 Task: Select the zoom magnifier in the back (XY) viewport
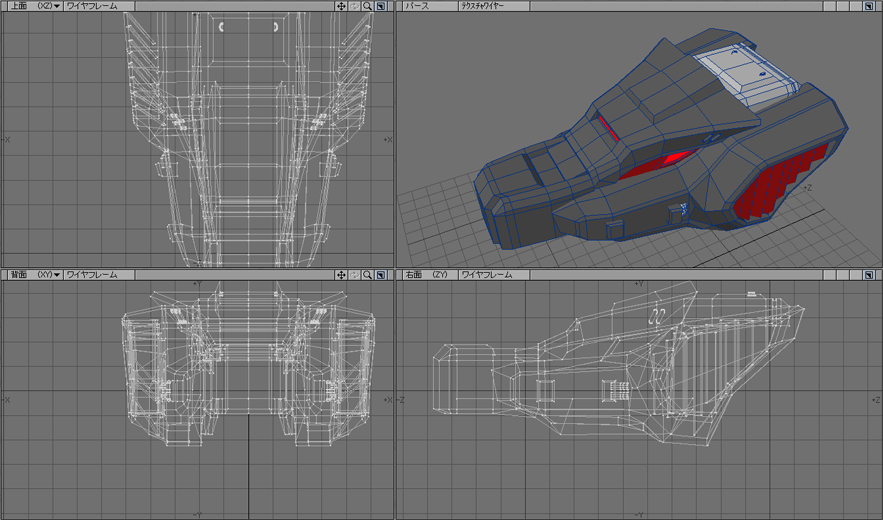coord(367,274)
